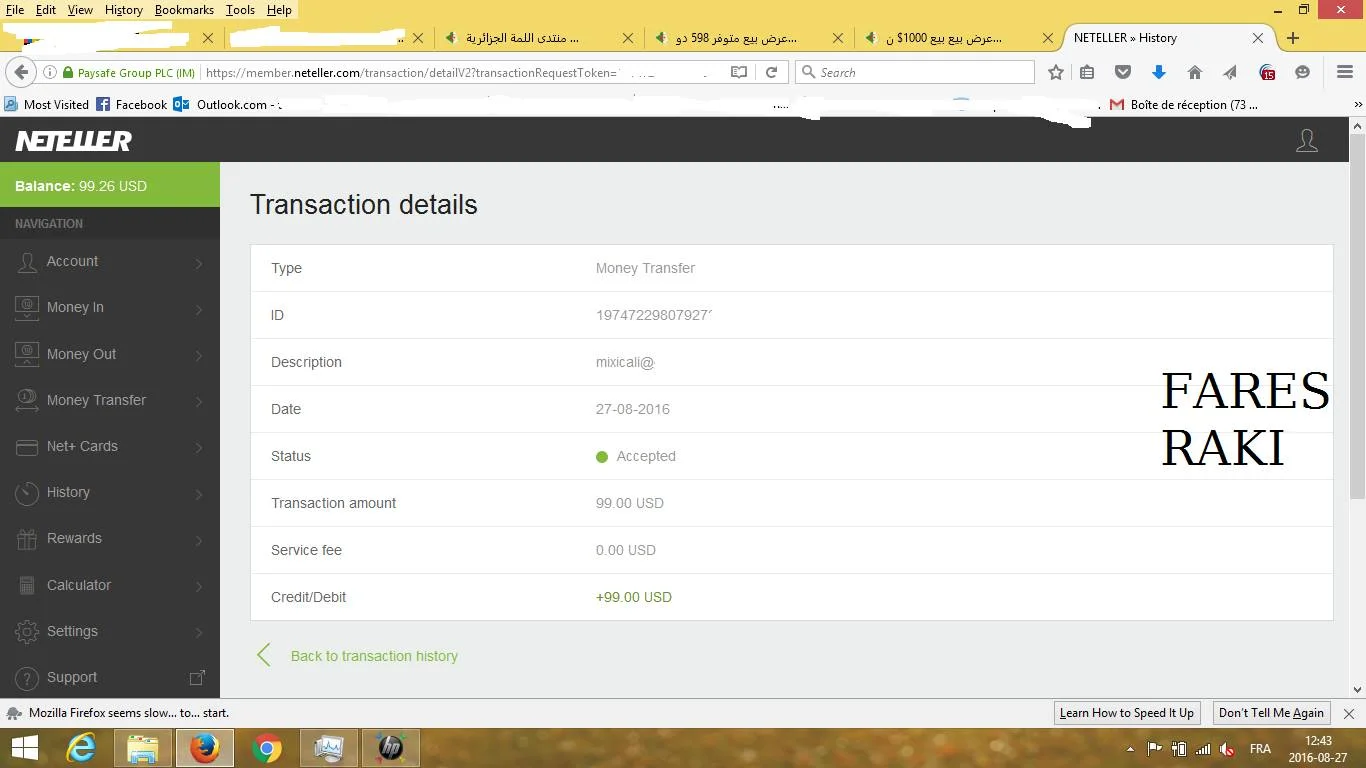1366x768 pixels.
Task: Open the History menu in menu bar
Action: coord(123,10)
